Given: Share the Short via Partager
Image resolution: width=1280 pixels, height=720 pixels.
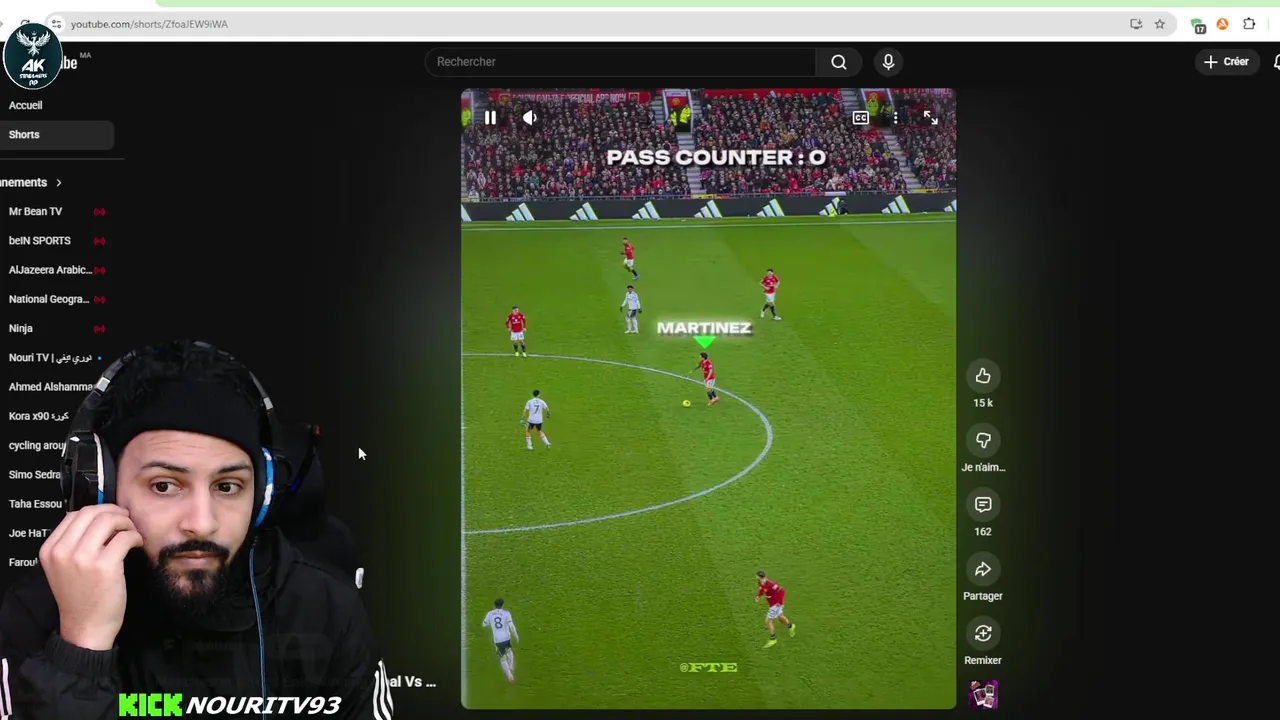Looking at the screenshot, I should (x=983, y=569).
